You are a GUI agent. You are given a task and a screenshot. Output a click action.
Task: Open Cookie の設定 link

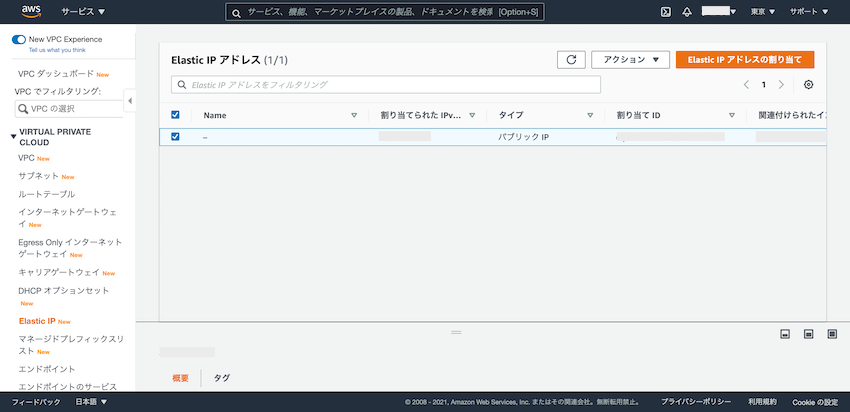coord(815,402)
